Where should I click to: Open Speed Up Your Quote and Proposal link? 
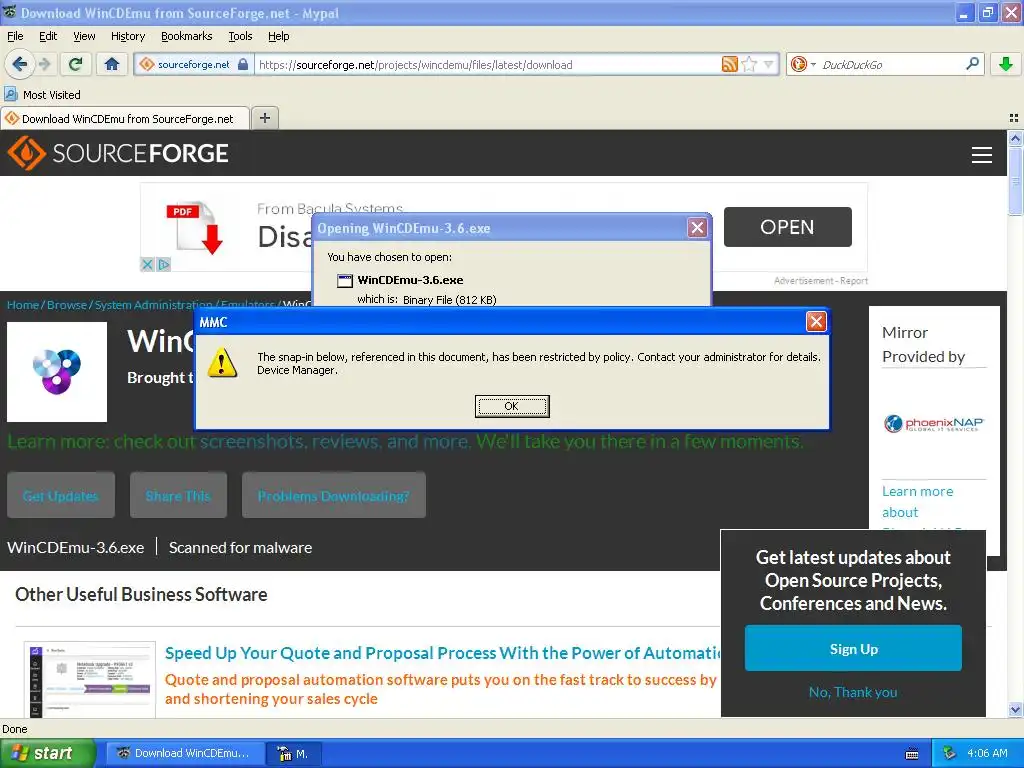coord(442,653)
